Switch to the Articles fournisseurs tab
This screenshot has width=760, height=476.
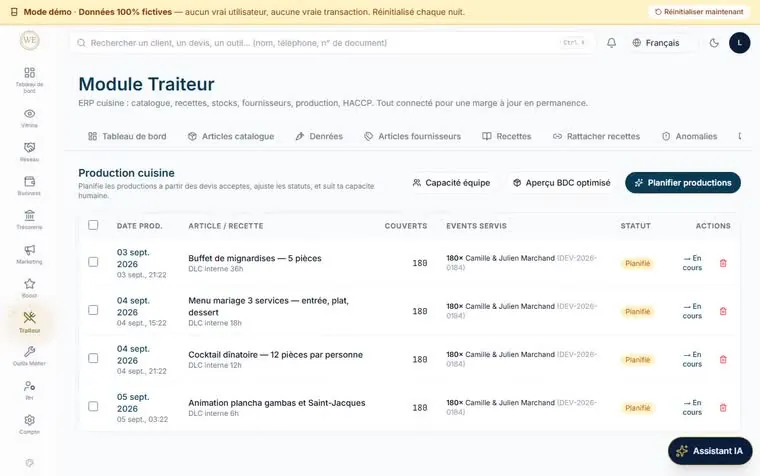pyautogui.click(x=412, y=136)
